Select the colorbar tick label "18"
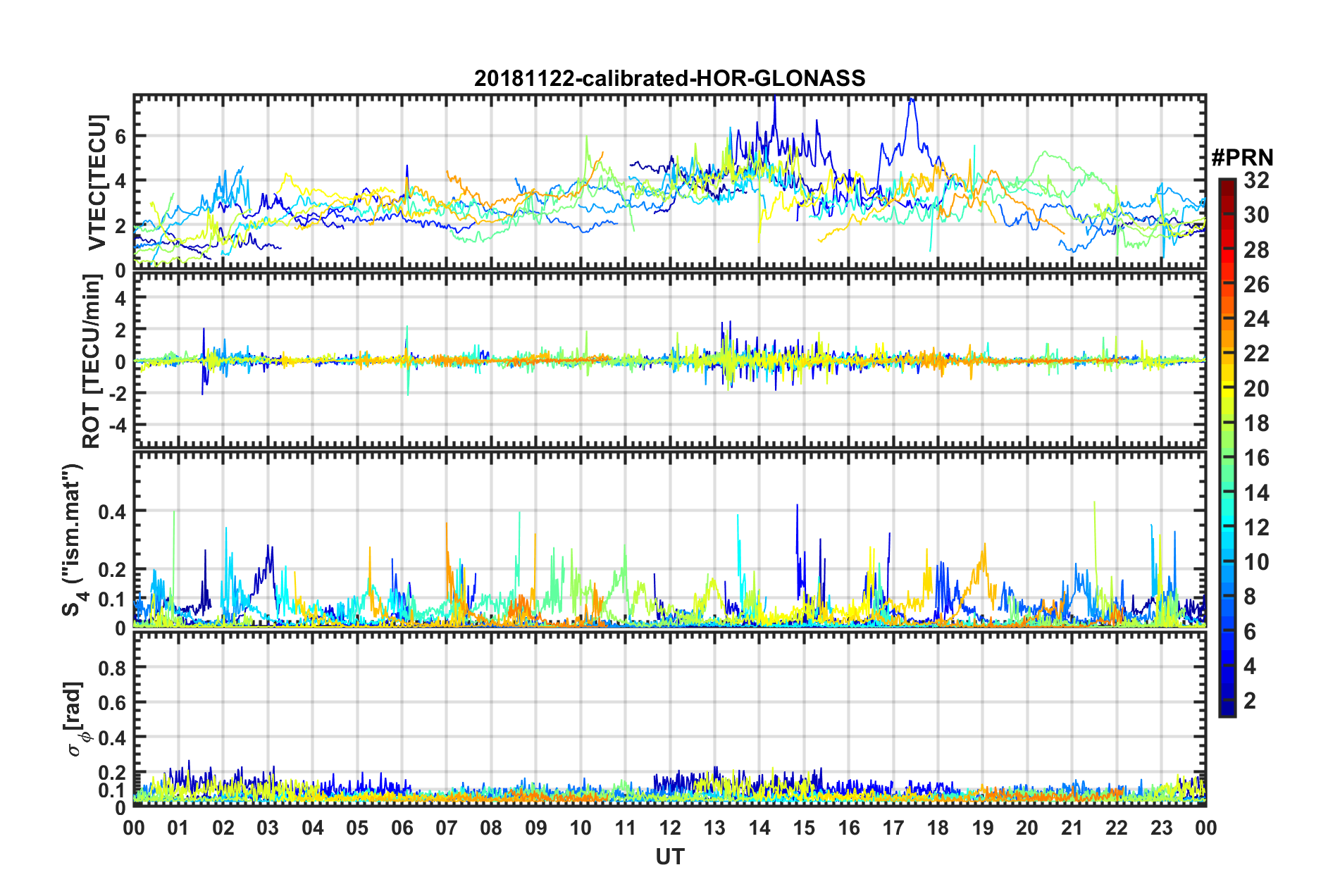 pos(1257,423)
